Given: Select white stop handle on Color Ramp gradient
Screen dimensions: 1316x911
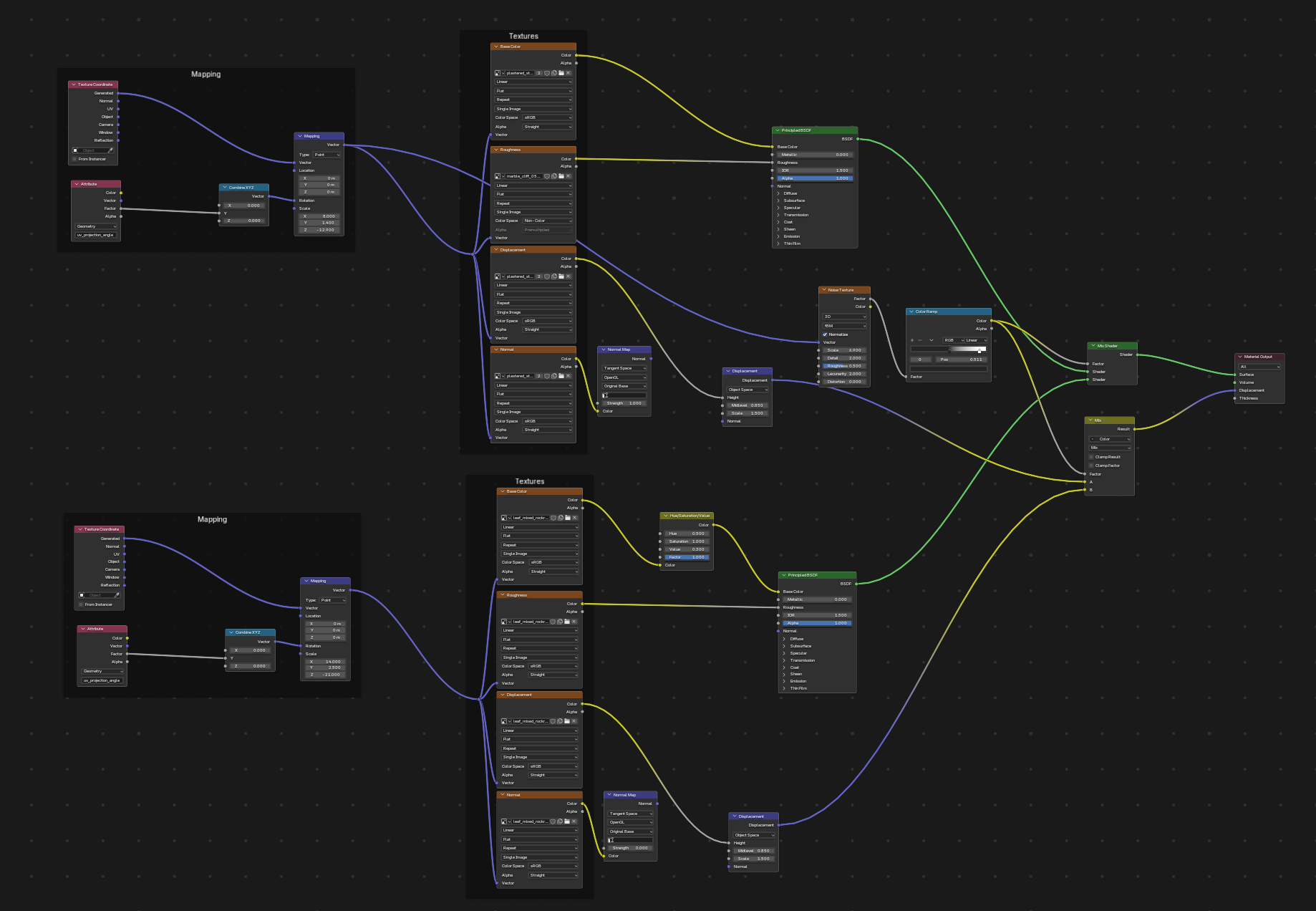Looking at the screenshot, I should (979, 351).
